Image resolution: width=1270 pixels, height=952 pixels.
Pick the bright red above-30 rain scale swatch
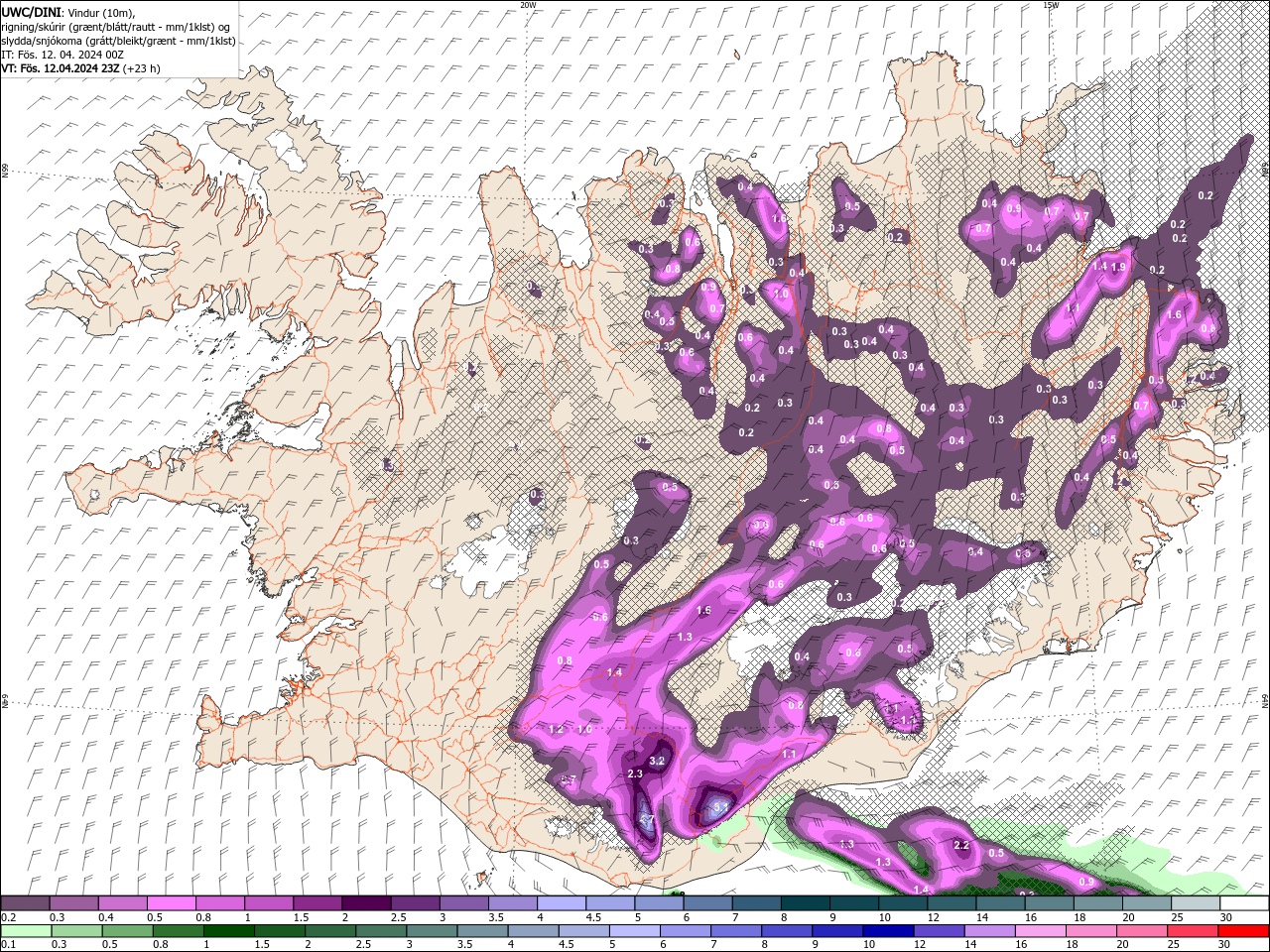(1243, 930)
